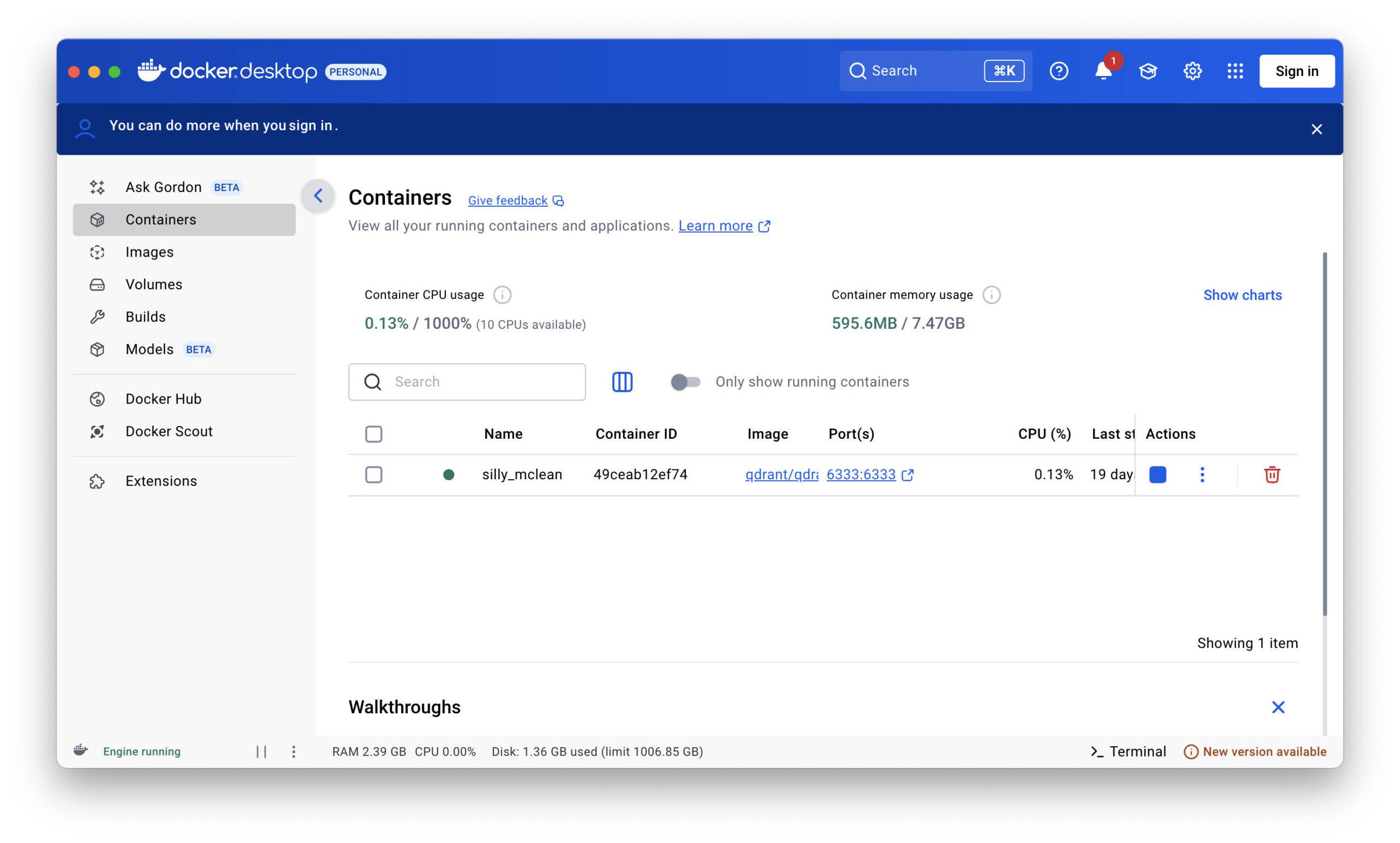Open Docker Scout from the sidebar
The width and height of the screenshot is (1400, 843).
tap(168, 431)
